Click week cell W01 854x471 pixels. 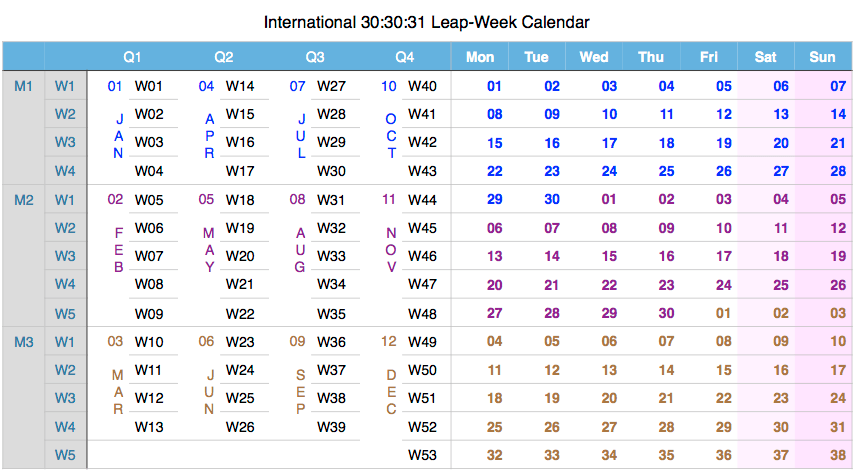coord(149,86)
